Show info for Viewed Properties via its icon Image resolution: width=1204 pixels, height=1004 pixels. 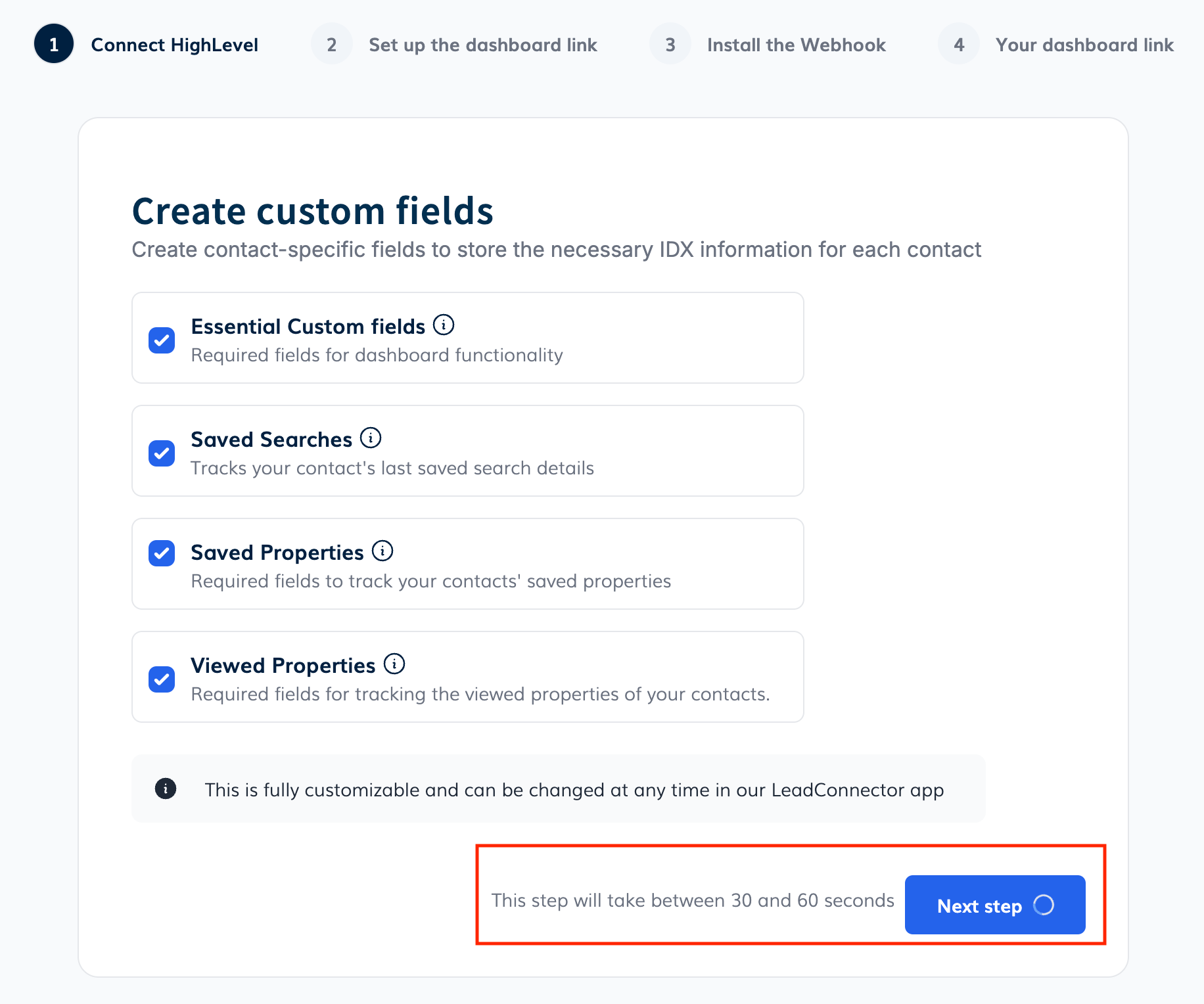[394, 664]
